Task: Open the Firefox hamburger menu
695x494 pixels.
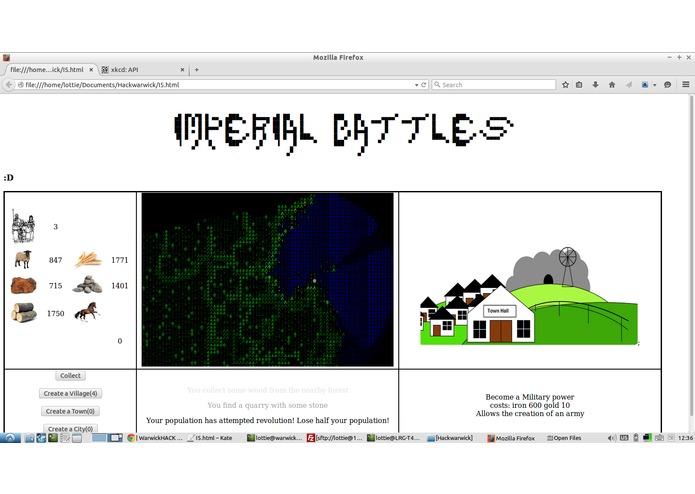Action: [x=686, y=84]
